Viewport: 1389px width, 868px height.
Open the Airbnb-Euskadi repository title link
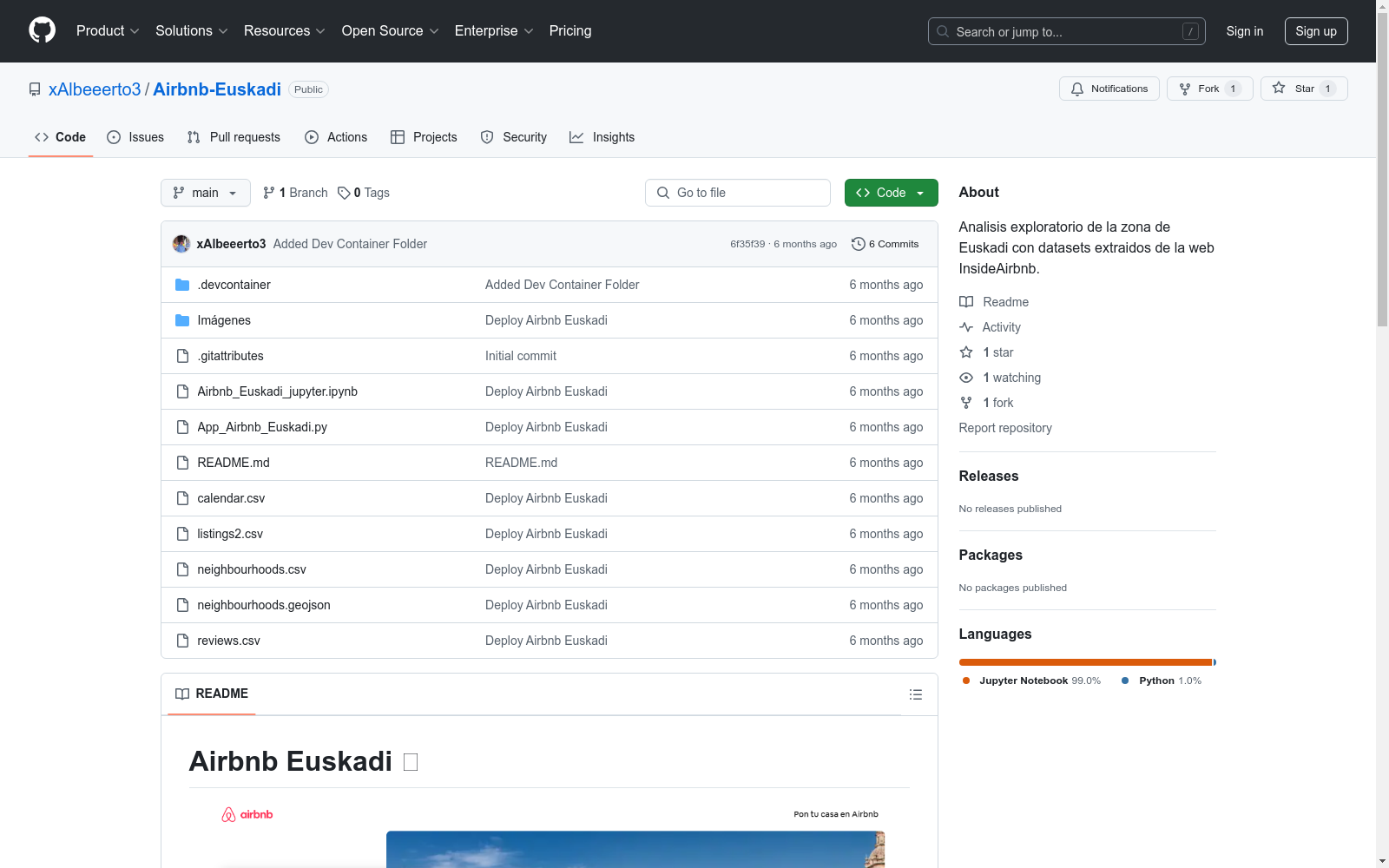(x=217, y=89)
